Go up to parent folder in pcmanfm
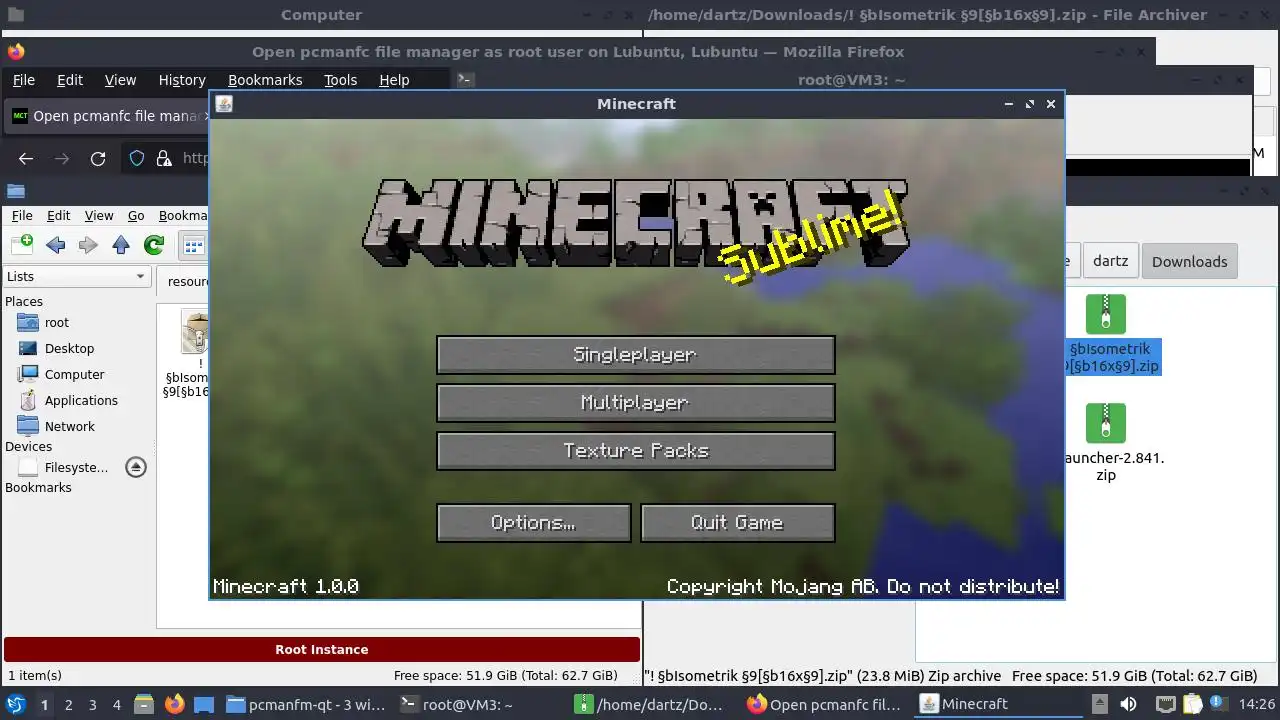Image resolution: width=1280 pixels, height=720 pixels. point(121,245)
